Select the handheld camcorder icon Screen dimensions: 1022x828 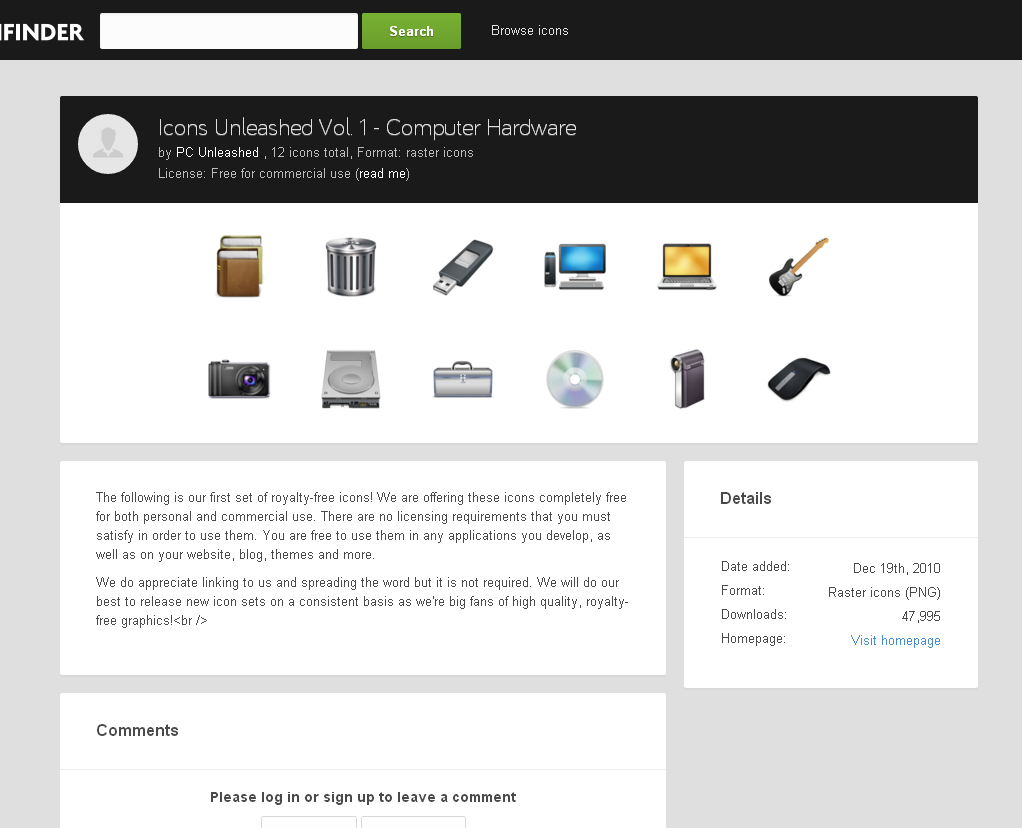pos(687,379)
